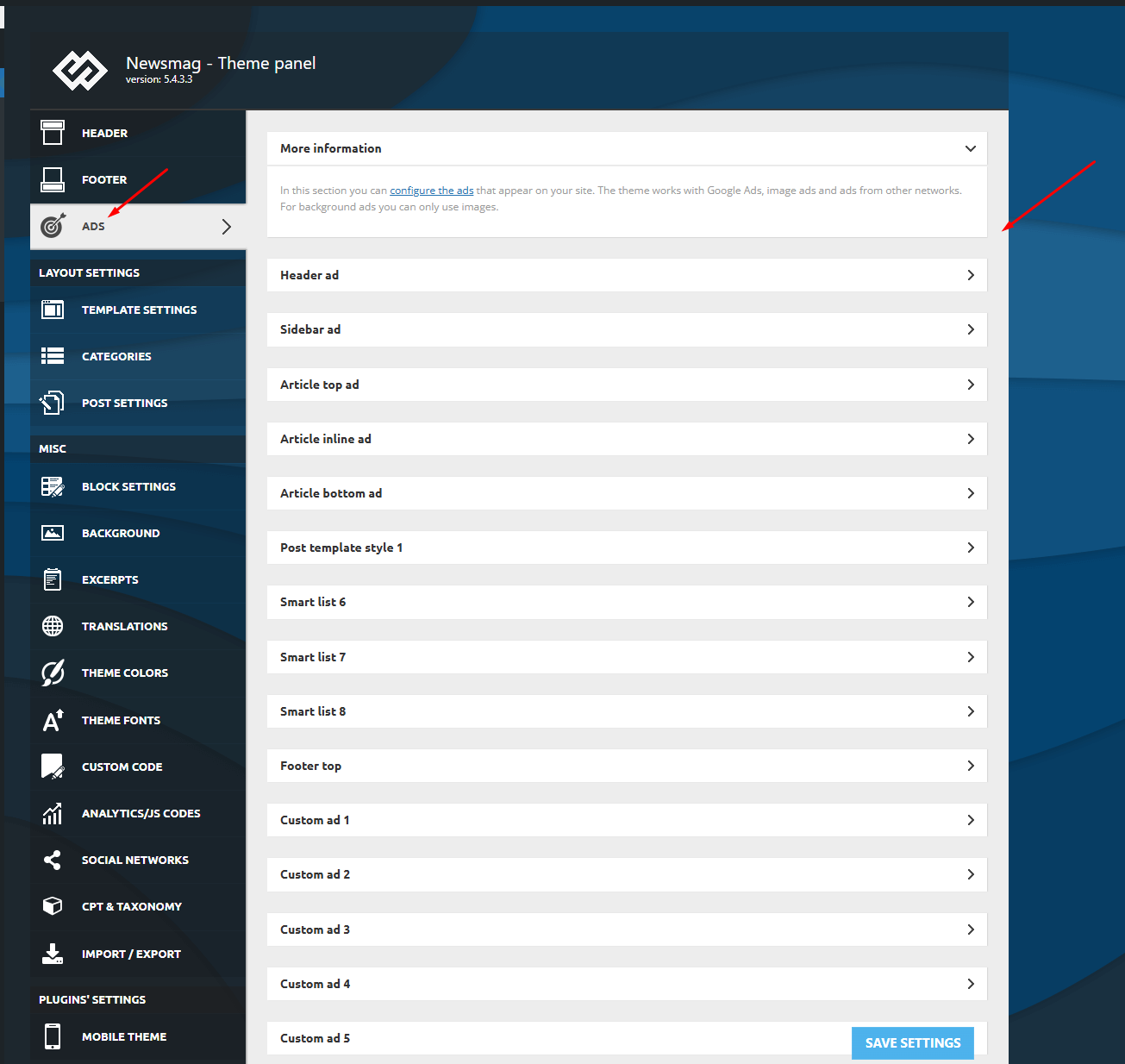Expand the Sidebar ad section arrow
The width and height of the screenshot is (1125, 1064).
coord(971,329)
